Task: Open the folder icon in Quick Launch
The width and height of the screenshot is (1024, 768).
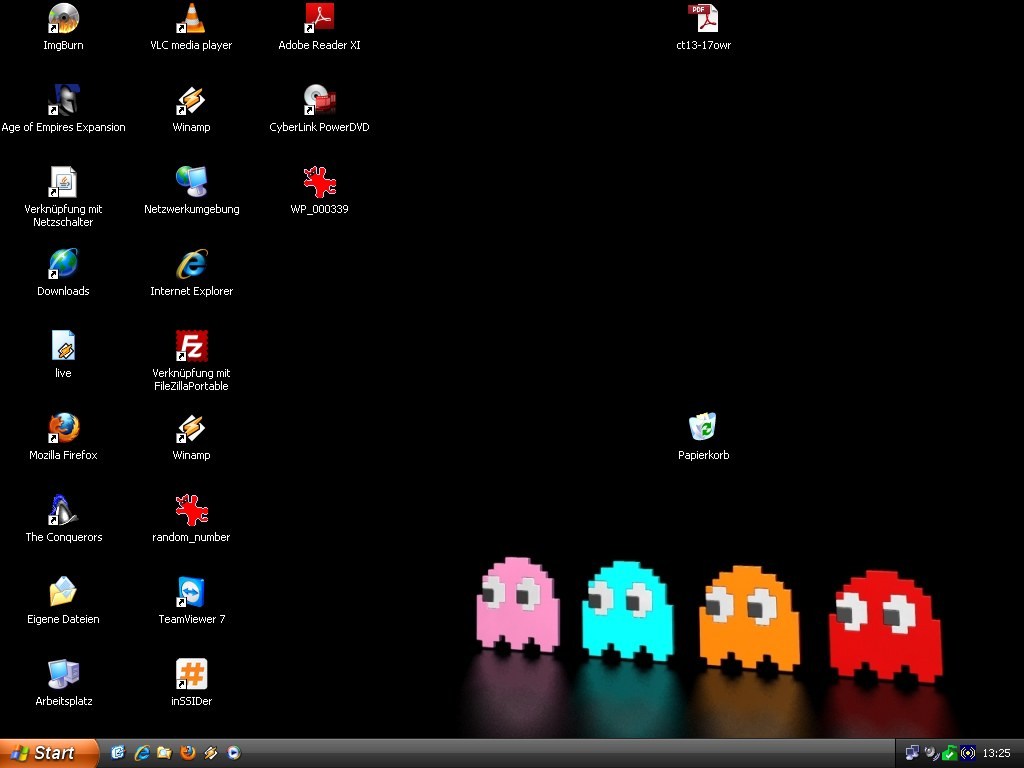Action: [164, 753]
